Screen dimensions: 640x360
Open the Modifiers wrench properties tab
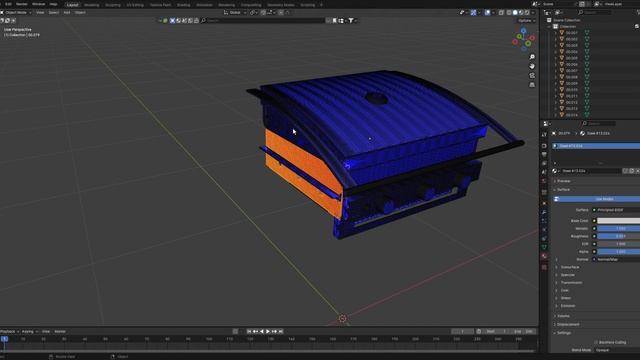point(544,212)
